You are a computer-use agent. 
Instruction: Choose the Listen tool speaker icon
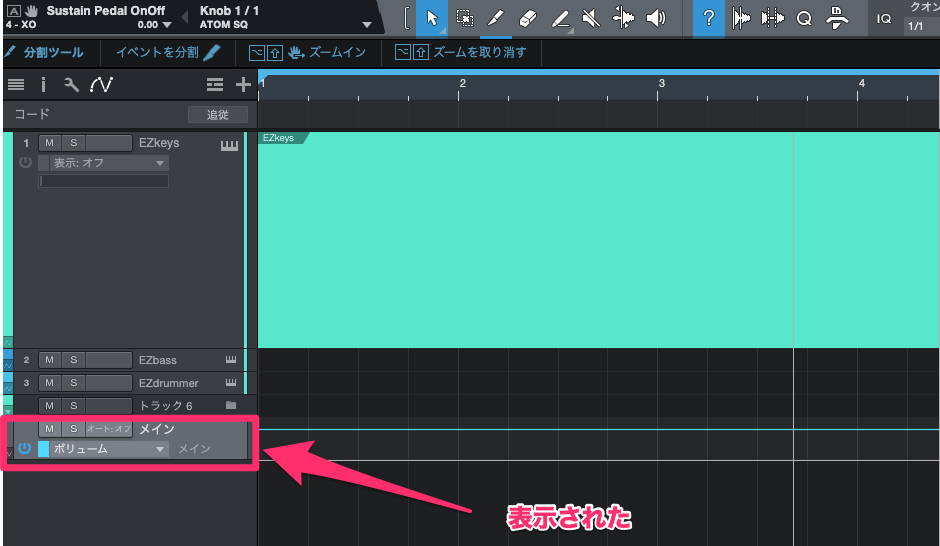point(655,18)
